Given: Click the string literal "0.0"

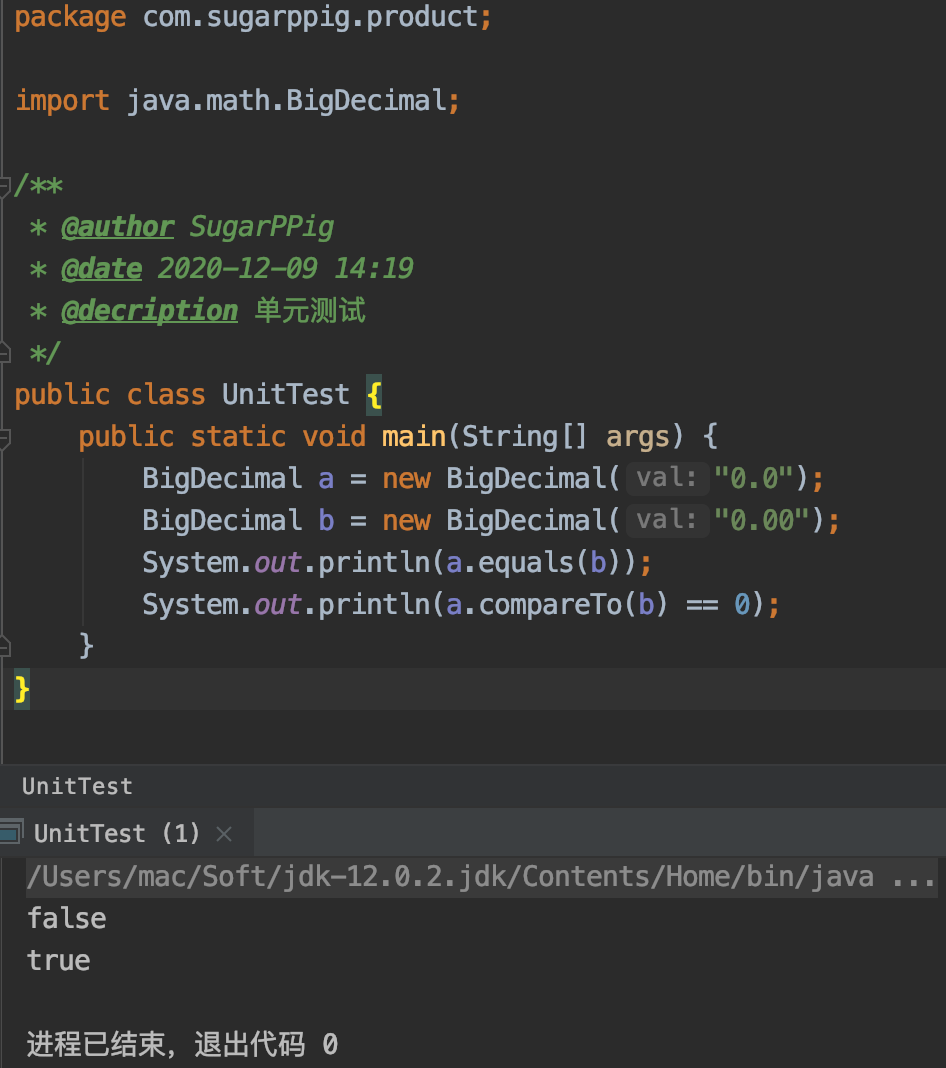Looking at the screenshot, I should click(x=753, y=478).
